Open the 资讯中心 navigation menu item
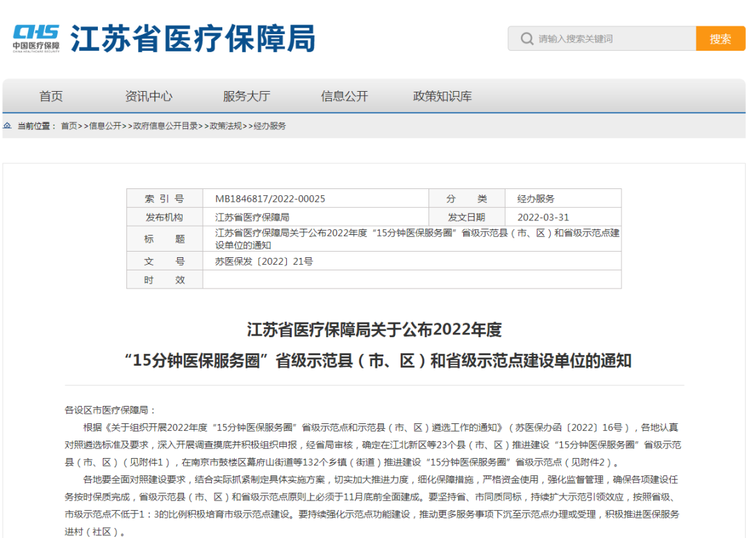The height and width of the screenshot is (538, 750). pyautogui.click(x=149, y=96)
